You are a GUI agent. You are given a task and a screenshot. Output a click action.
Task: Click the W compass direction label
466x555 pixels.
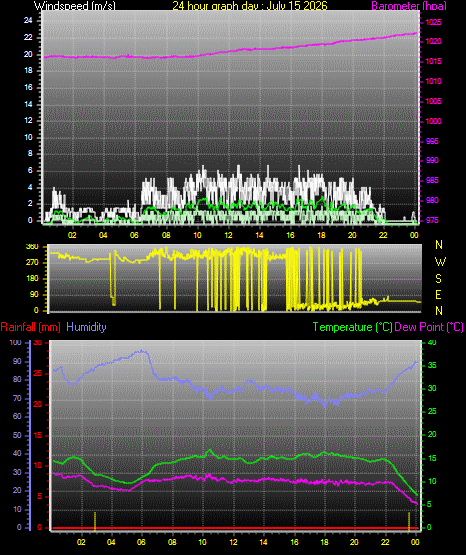coord(440,262)
